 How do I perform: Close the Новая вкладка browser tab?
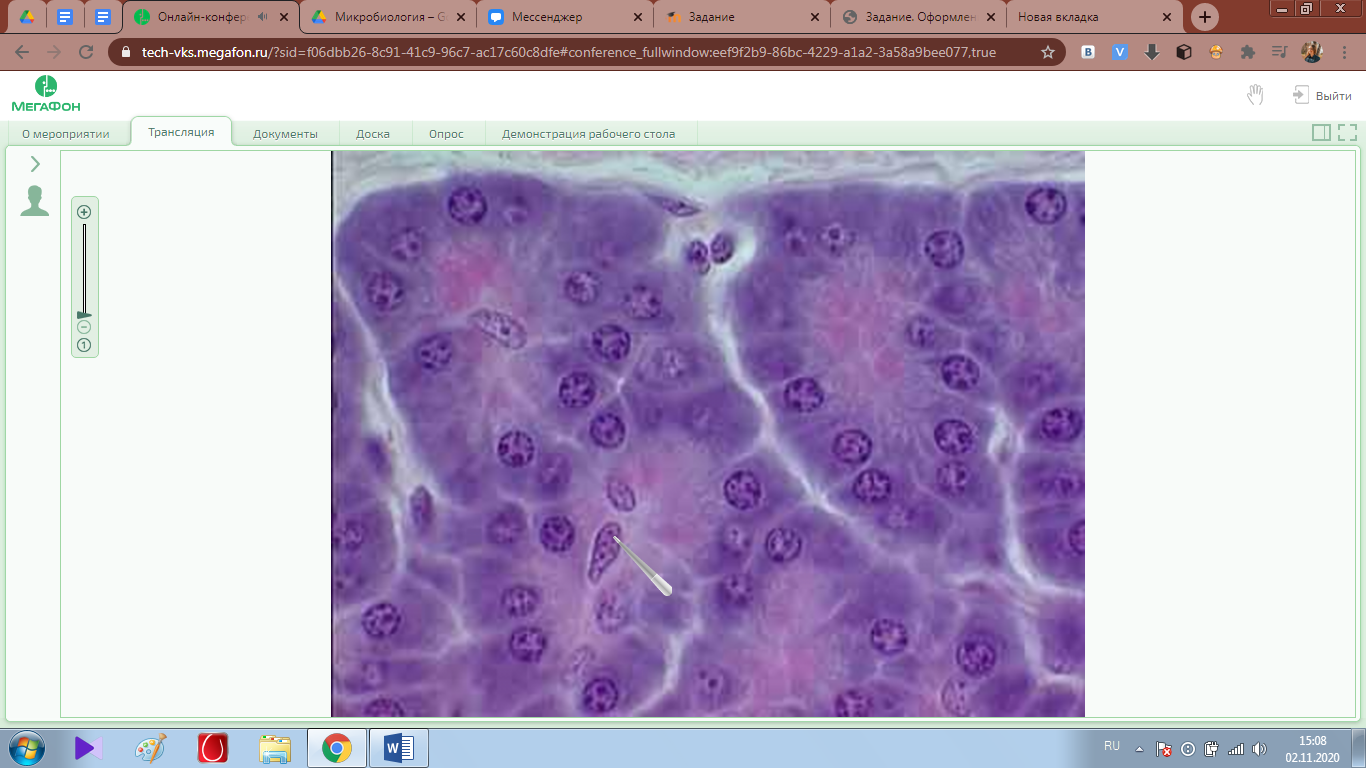click(x=1166, y=17)
